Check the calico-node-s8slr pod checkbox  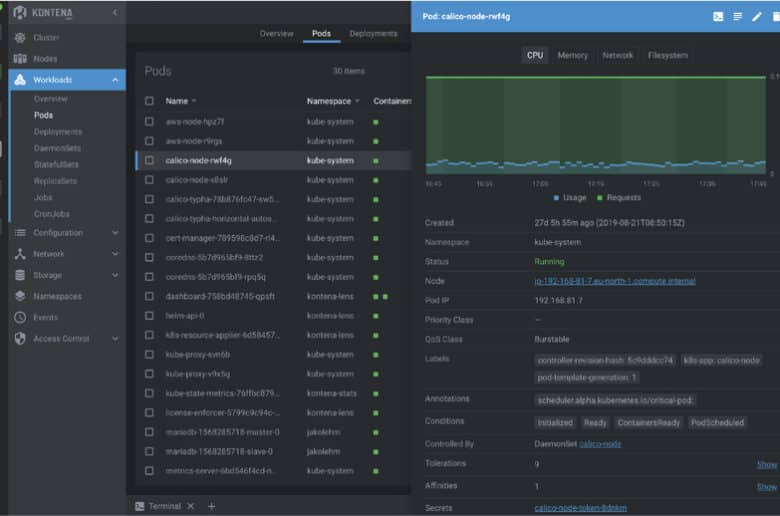point(149,180)
